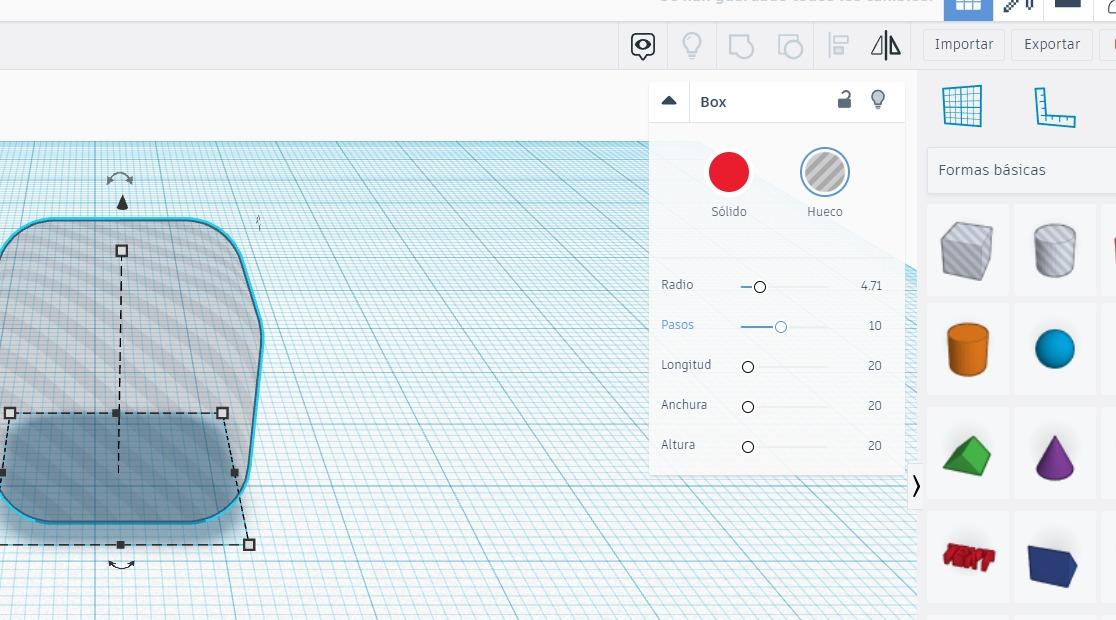Click the lock icon in Box inspector
This screenshot has height=620, width=1116.
click(844, 100)
